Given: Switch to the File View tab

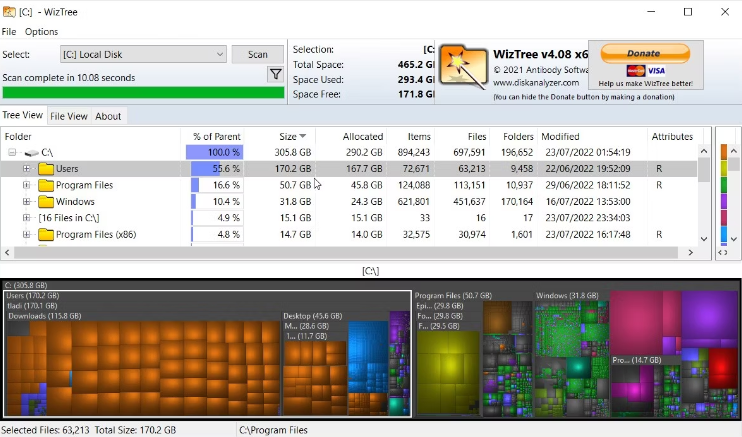Looking at the screenshot, I should pos(69,116).
